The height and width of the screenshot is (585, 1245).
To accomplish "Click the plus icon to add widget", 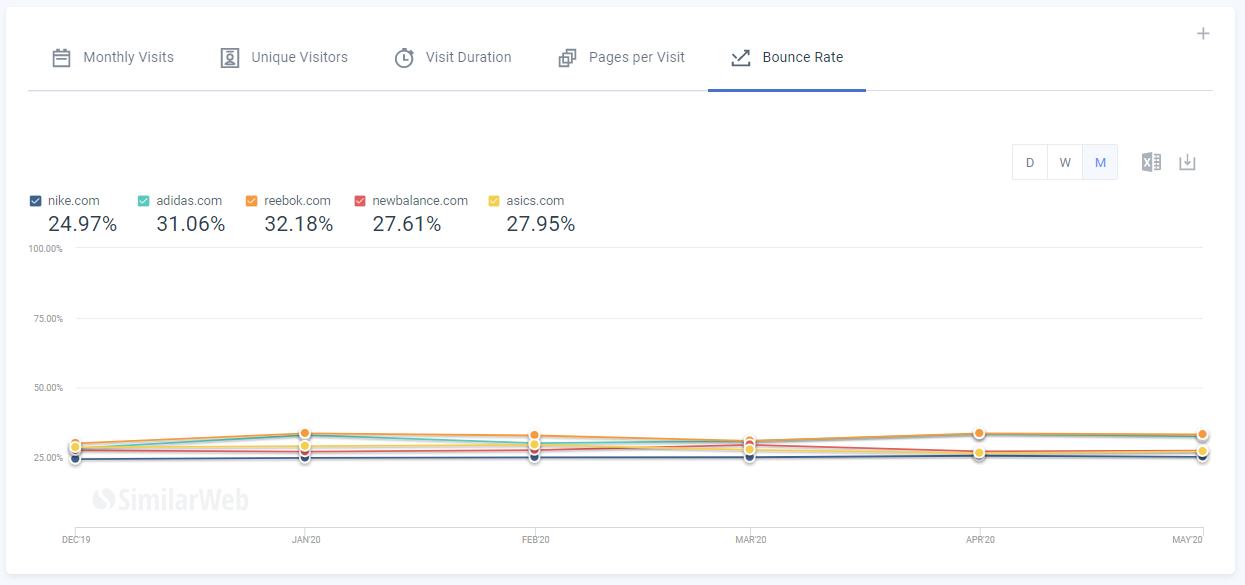I will click(x=1203, y=34).
